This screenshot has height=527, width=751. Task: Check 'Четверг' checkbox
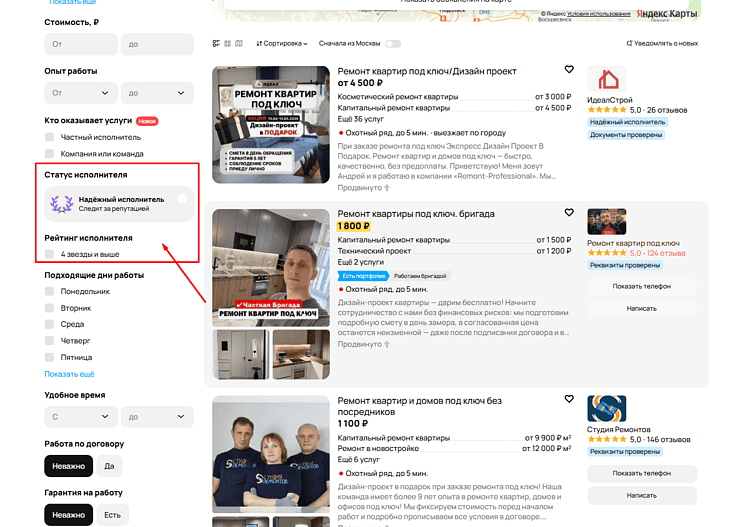(49, 341)
